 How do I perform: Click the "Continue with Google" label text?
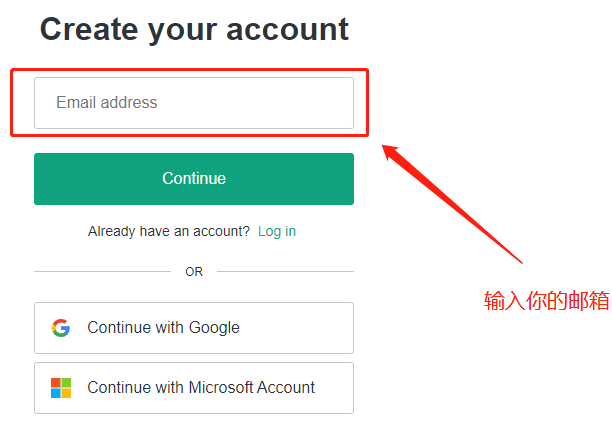tap(164, 328)
